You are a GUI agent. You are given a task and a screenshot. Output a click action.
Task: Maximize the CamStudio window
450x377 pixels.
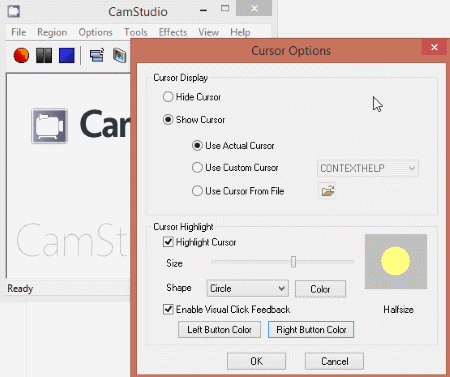pyautogui.click(x=225, y=8)
